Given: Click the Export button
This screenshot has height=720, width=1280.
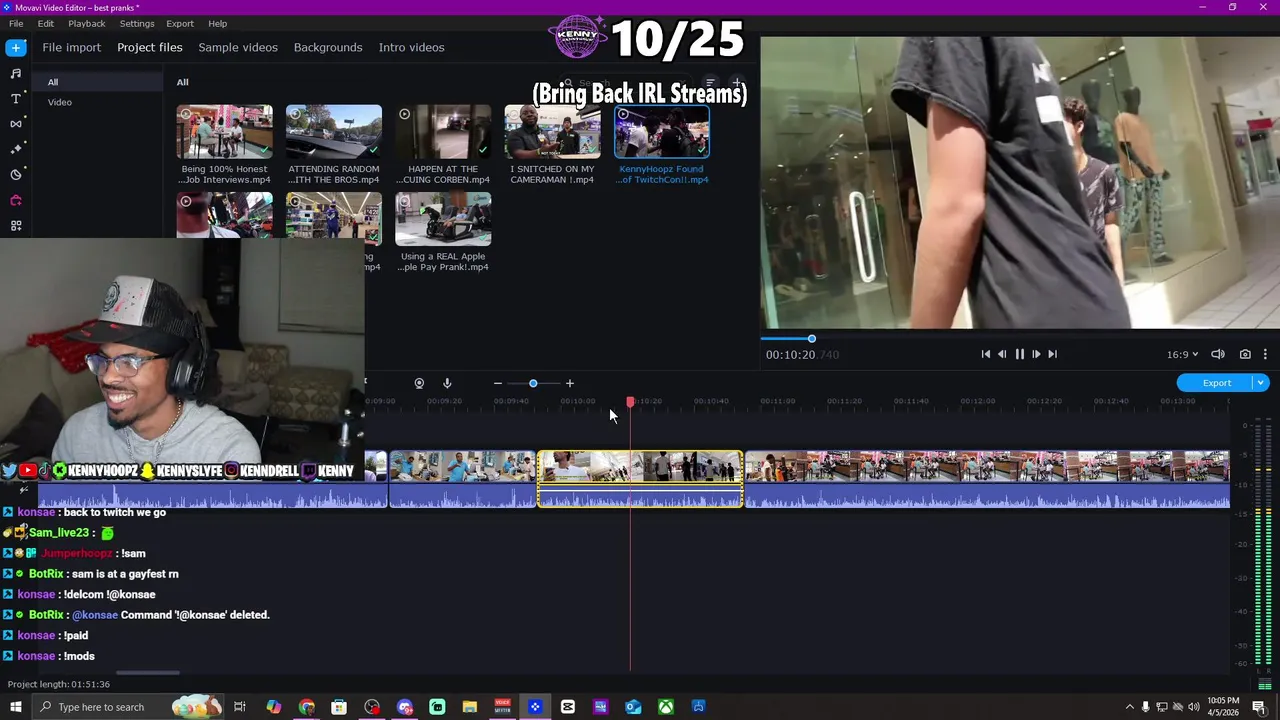Looking at the screenshot, I should tap(1216, 383).
